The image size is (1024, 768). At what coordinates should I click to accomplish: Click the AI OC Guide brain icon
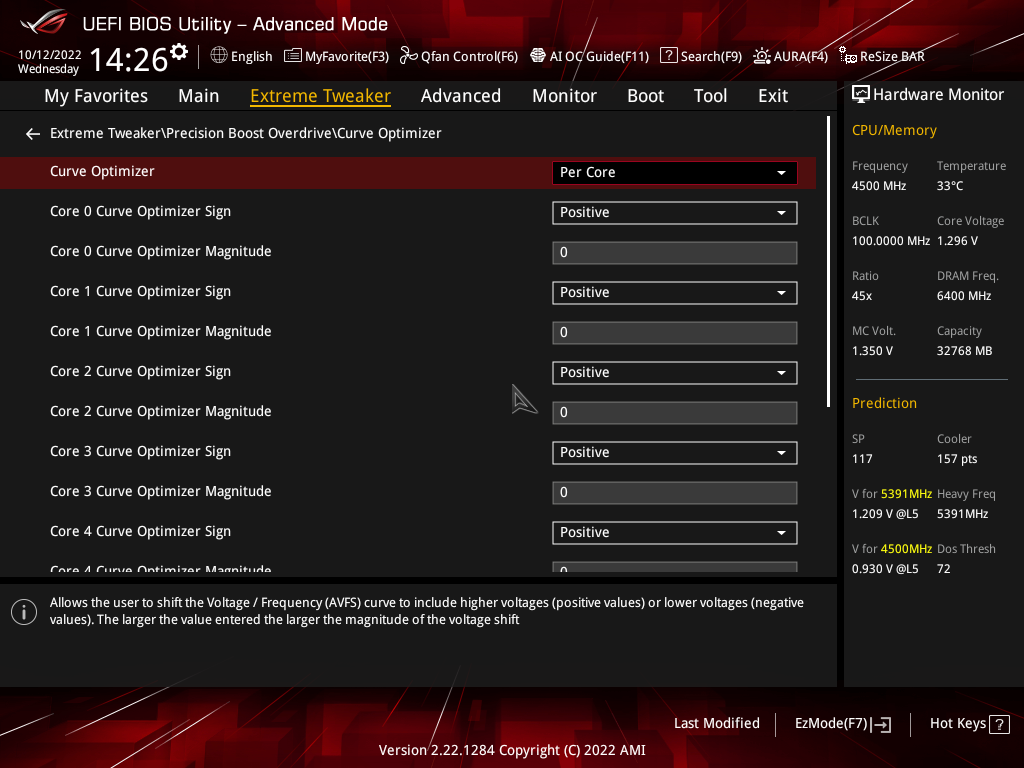(538, 56)
